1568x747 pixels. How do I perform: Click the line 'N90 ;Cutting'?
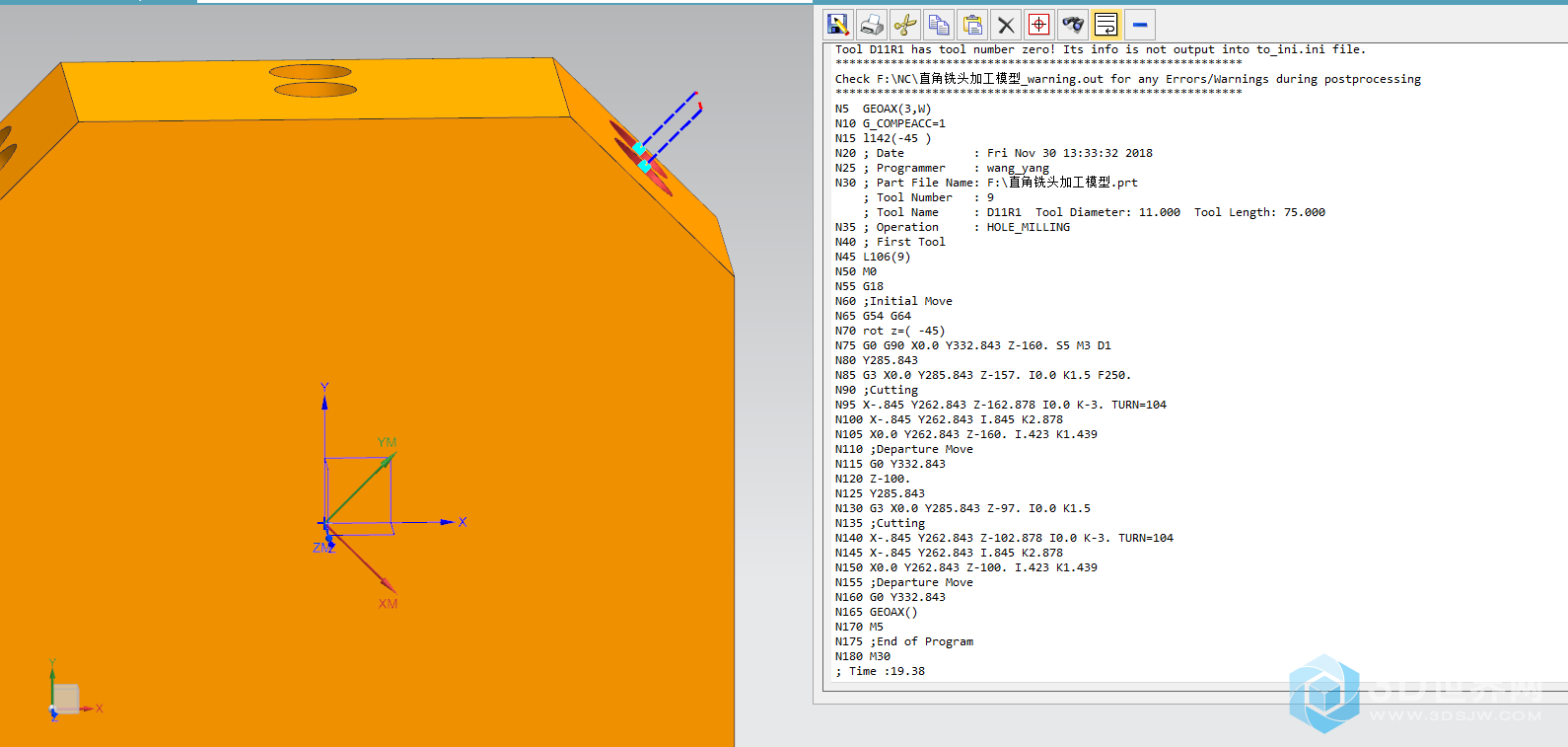click(x=876, y=390)
